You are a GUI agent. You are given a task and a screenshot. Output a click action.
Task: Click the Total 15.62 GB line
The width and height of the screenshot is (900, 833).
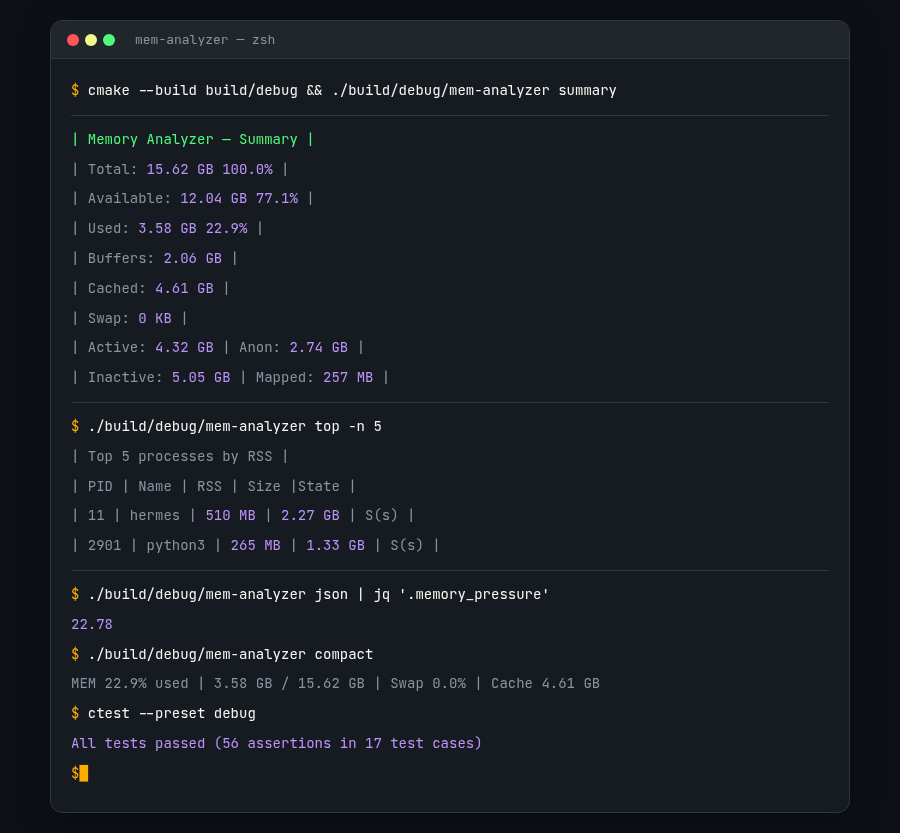[x=180, y=169]
